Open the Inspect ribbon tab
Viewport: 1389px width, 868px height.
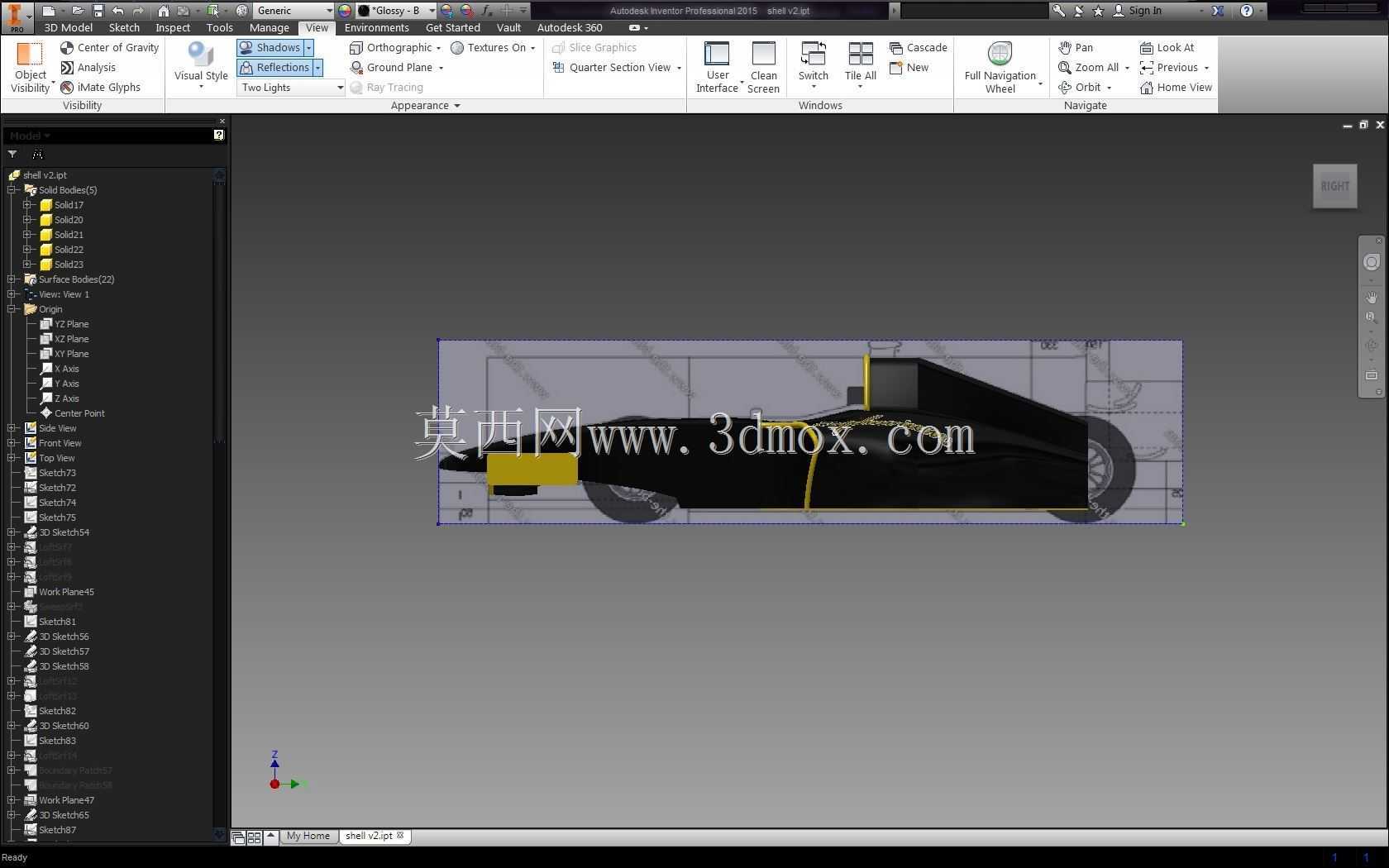coord(173,27)
